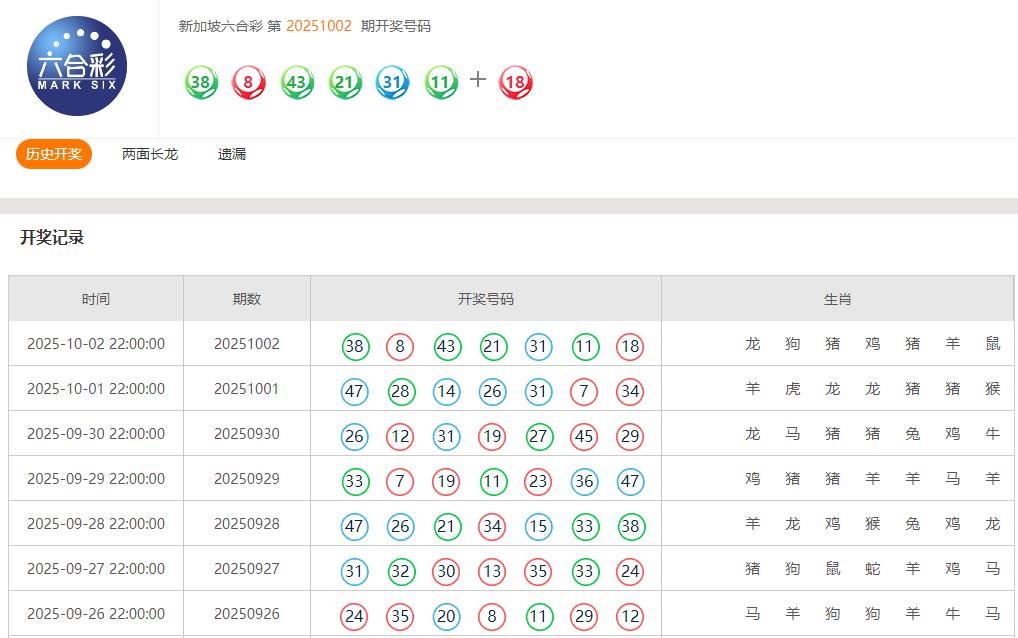Click issue number 20251002 in the table
The width and height of the screenshot is (1018, 638).
point(247,344)
